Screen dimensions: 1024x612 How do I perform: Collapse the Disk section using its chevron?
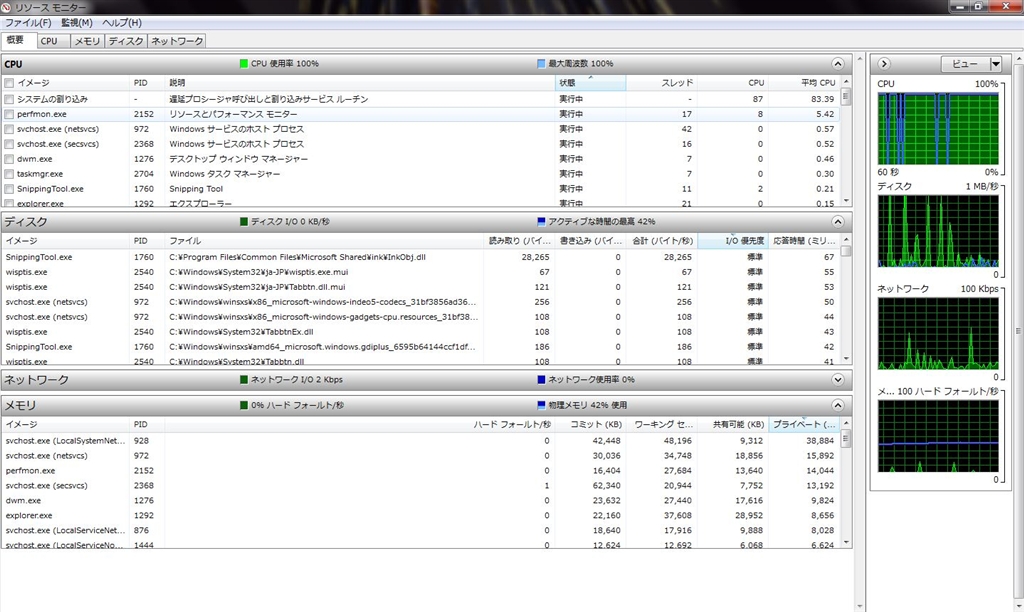point(838,222)
